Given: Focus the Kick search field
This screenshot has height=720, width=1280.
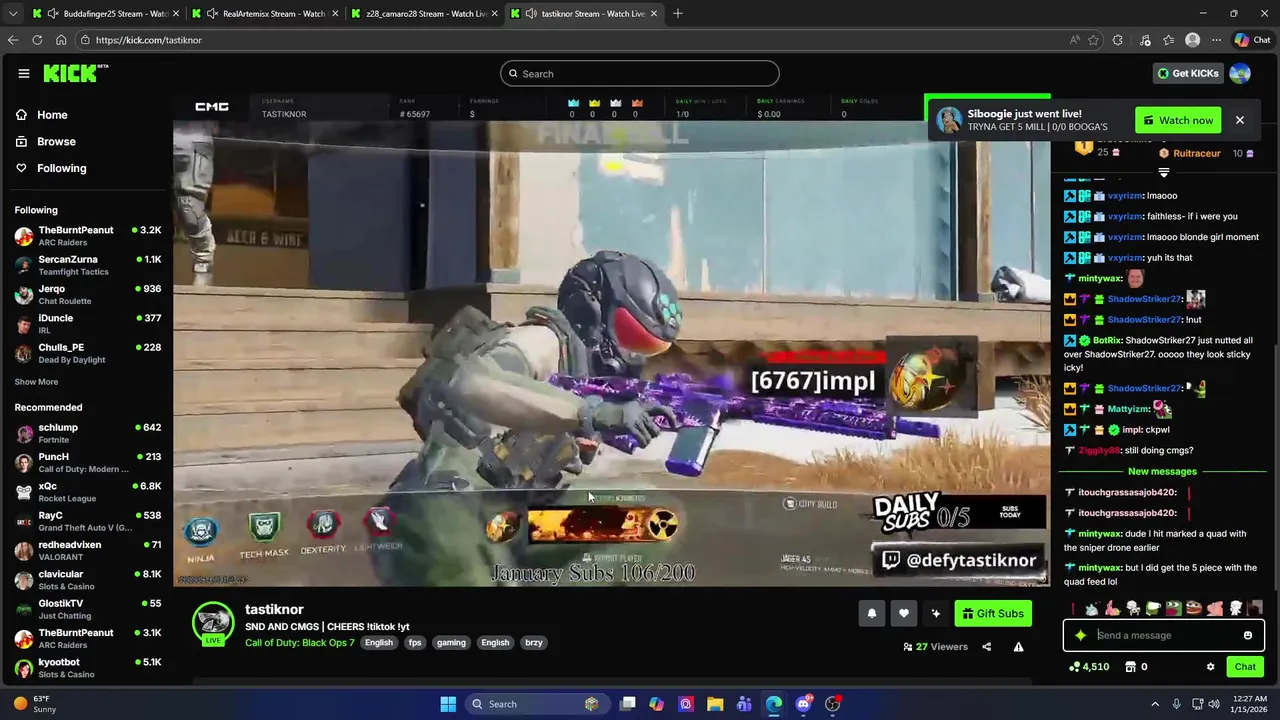Looking at the screenshot, I should pos(640,73).
